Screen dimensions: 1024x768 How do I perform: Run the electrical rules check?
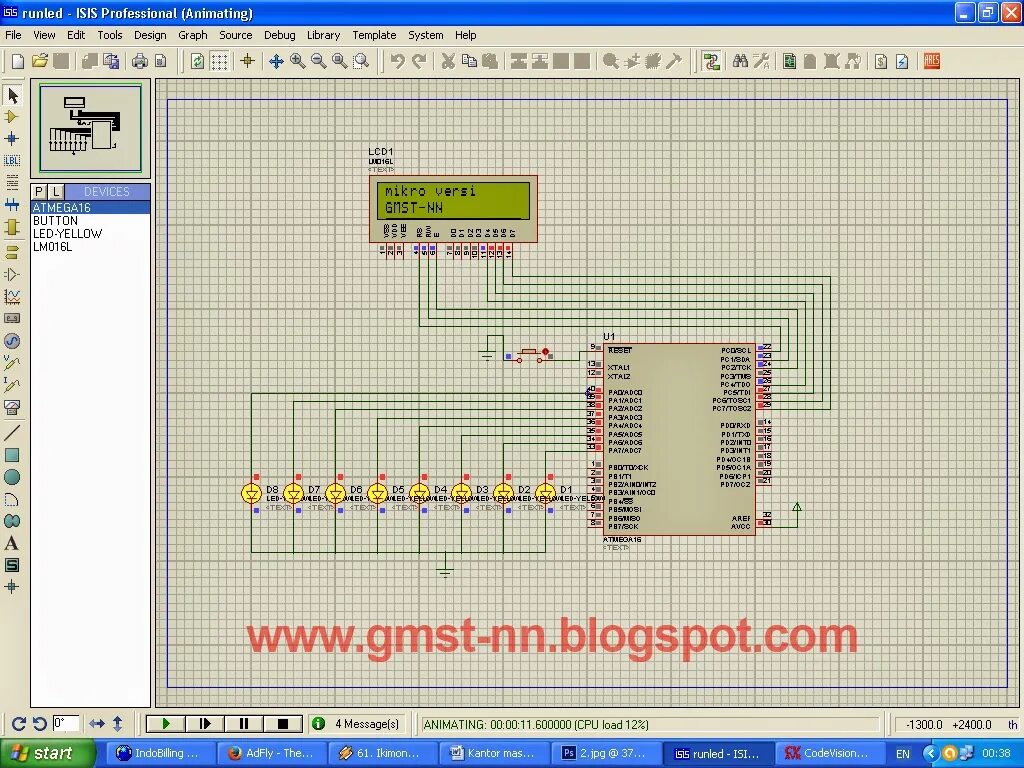coord(903,61)
